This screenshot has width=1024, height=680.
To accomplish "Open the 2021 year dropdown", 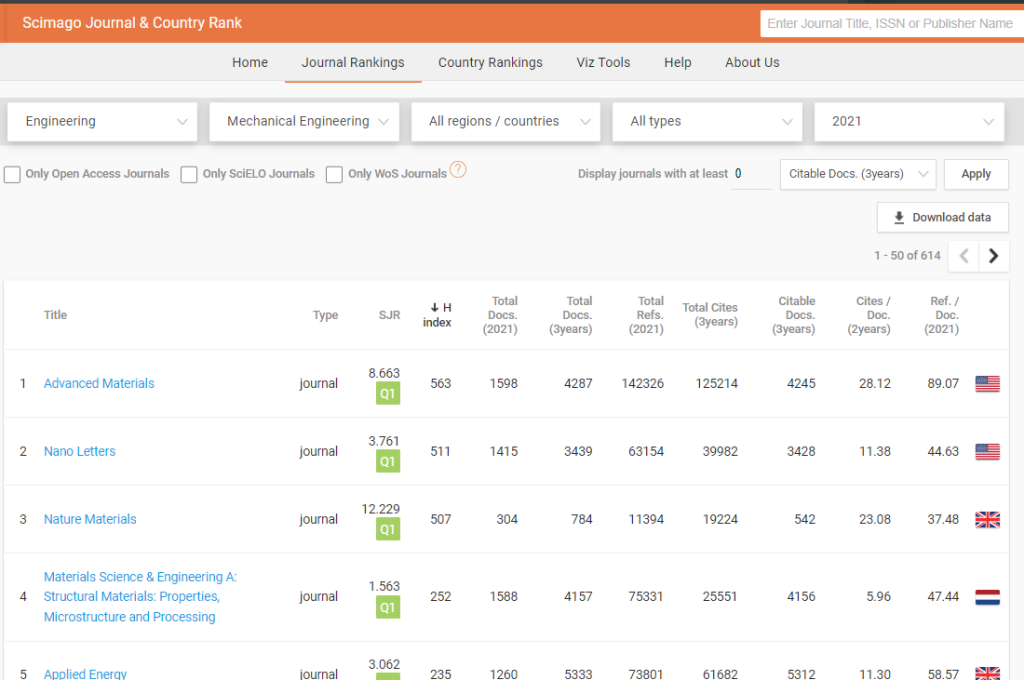I will [x=909, y=121].
